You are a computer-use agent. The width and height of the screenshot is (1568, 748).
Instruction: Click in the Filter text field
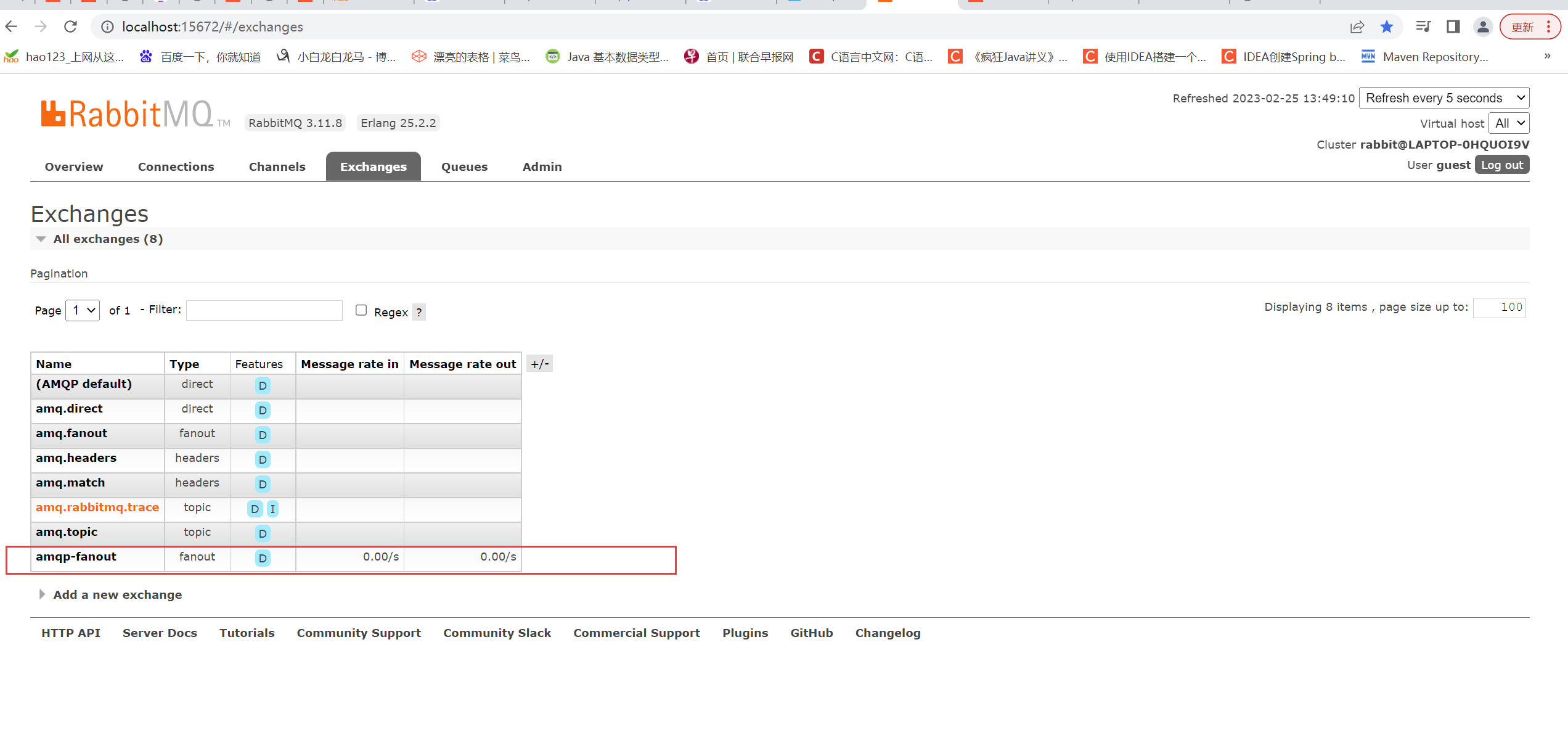pos(264,310)
